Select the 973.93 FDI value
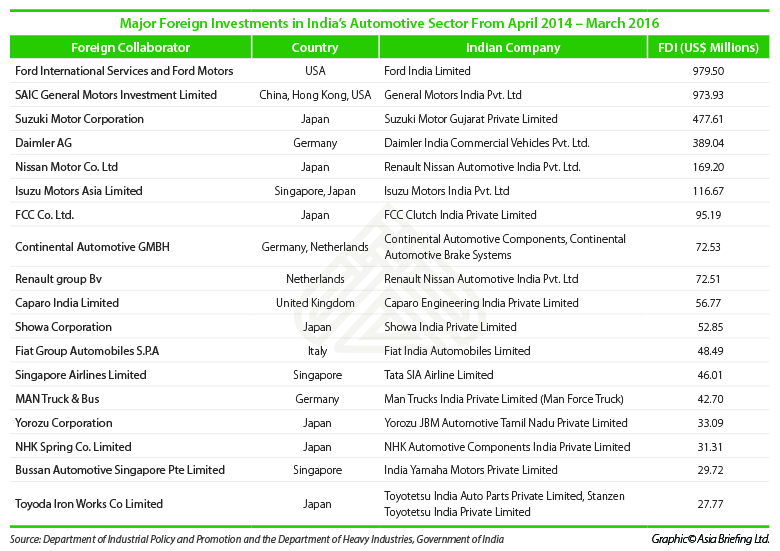 pos(708,95)
